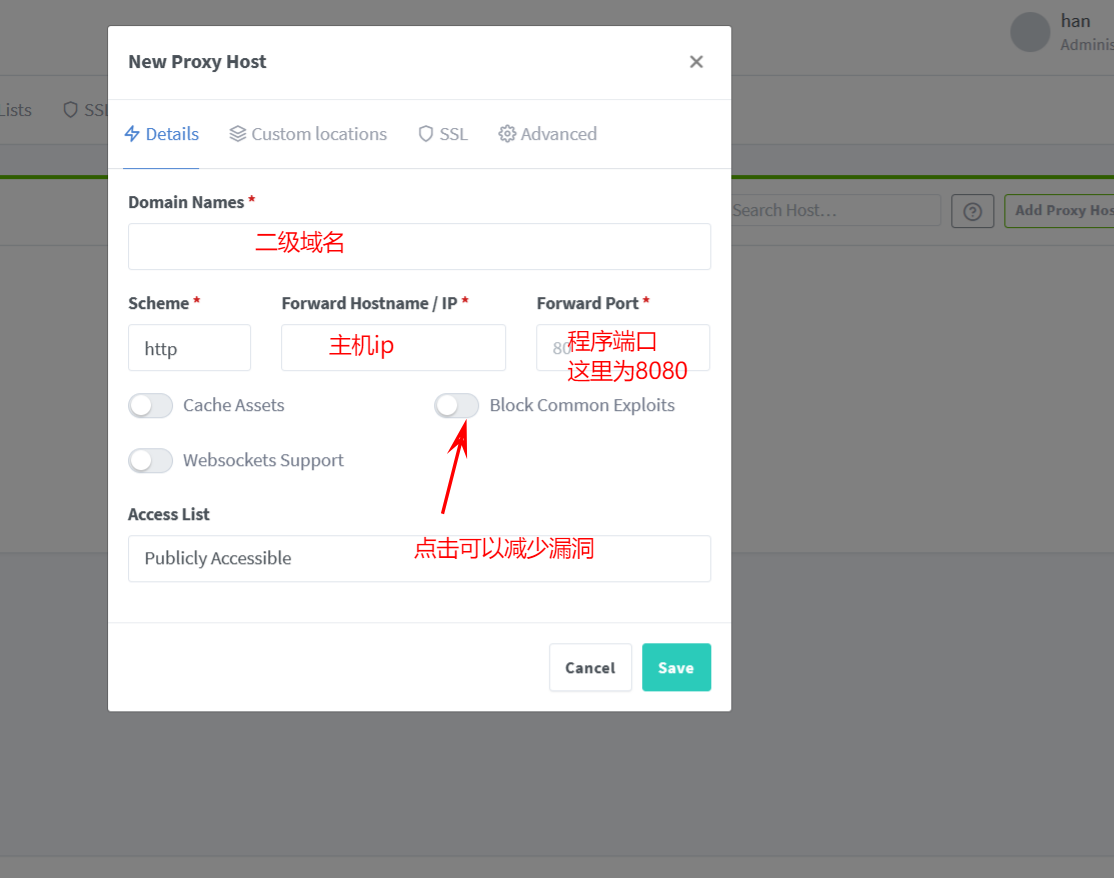Screen dimensions: 1114x878
Task: Open the han user menu
Action: pos(1062,33)
